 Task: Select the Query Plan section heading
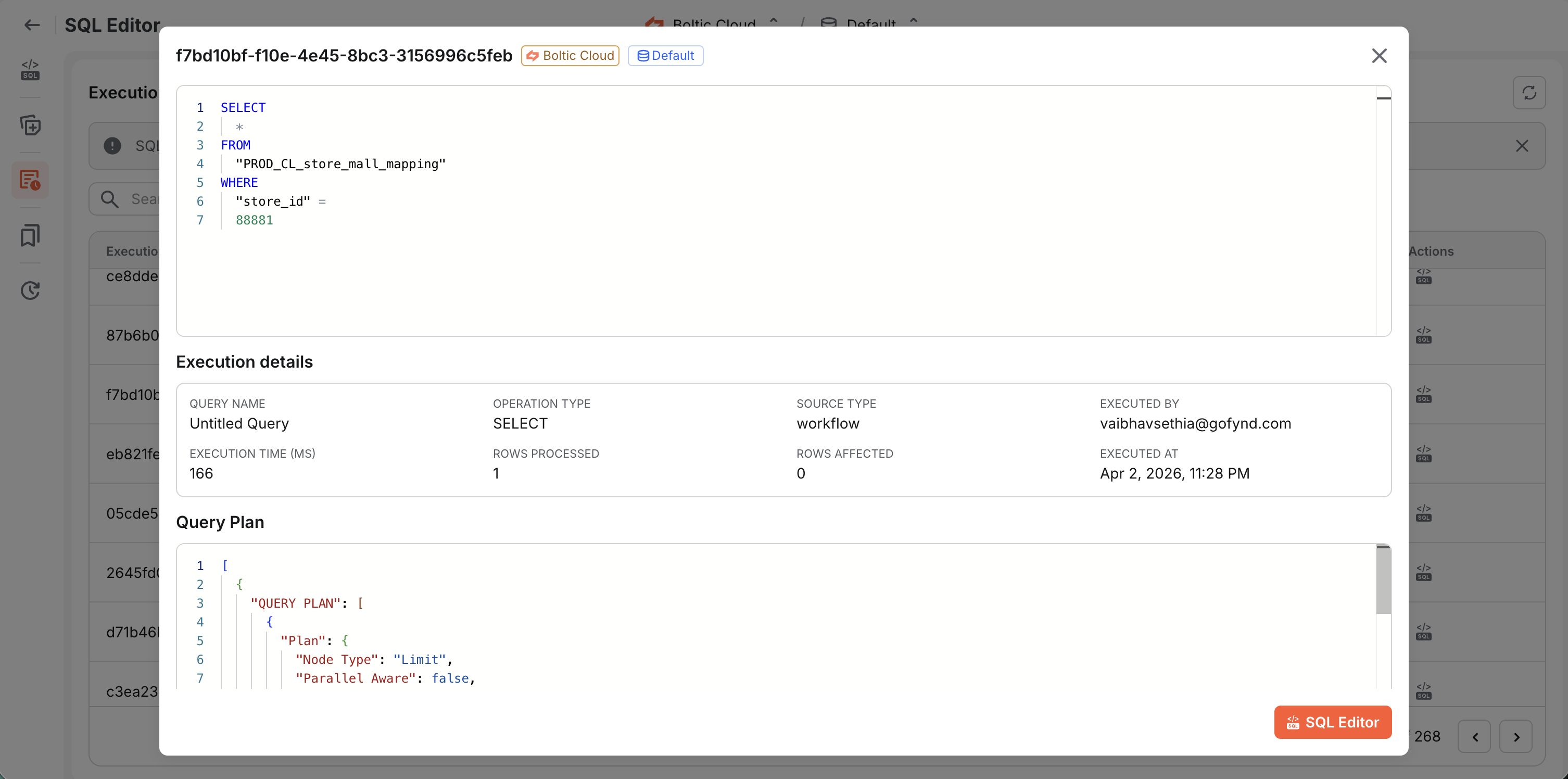click(220, 522)
